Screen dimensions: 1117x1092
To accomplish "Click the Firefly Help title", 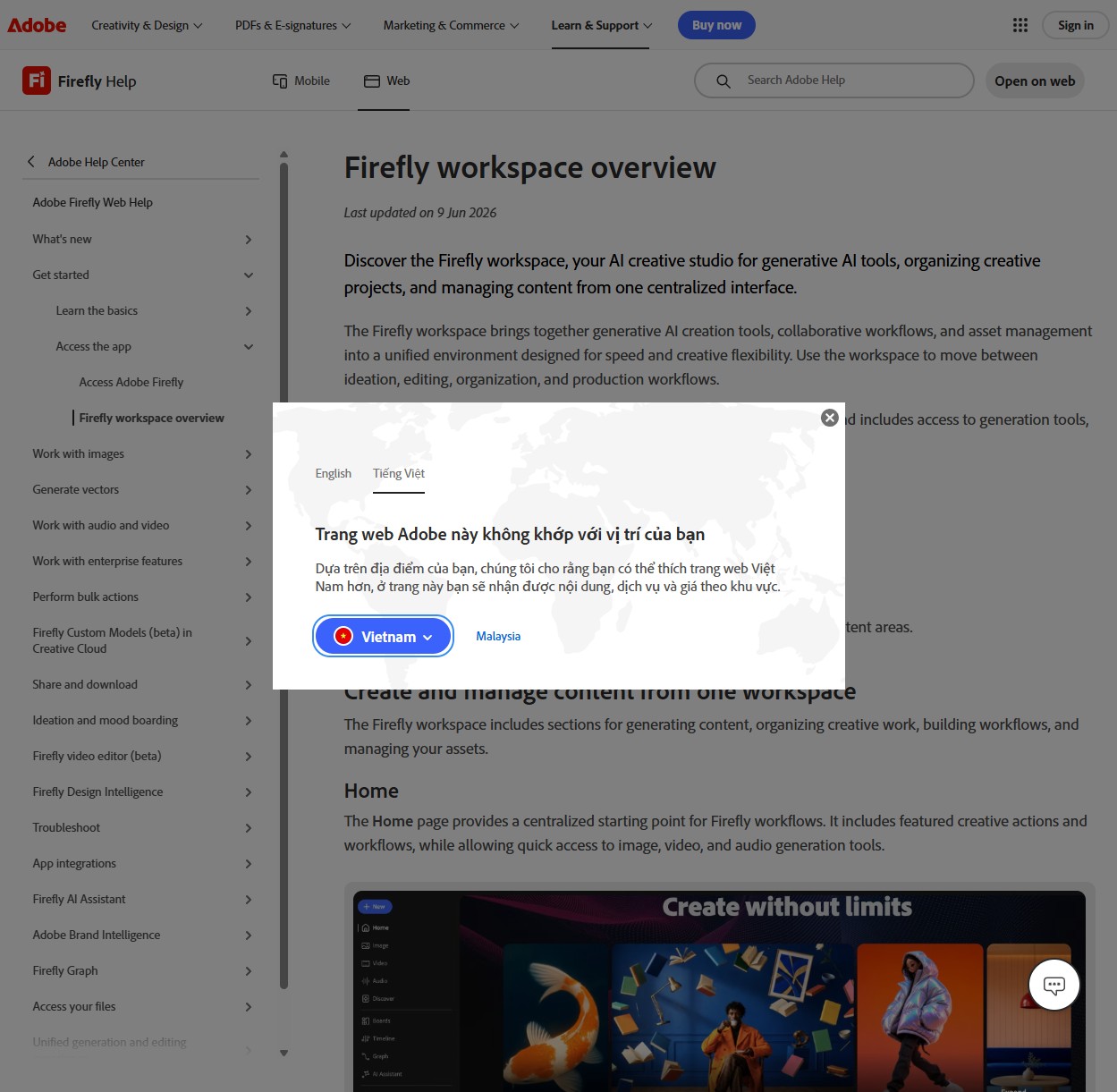I will click(97, 81).
